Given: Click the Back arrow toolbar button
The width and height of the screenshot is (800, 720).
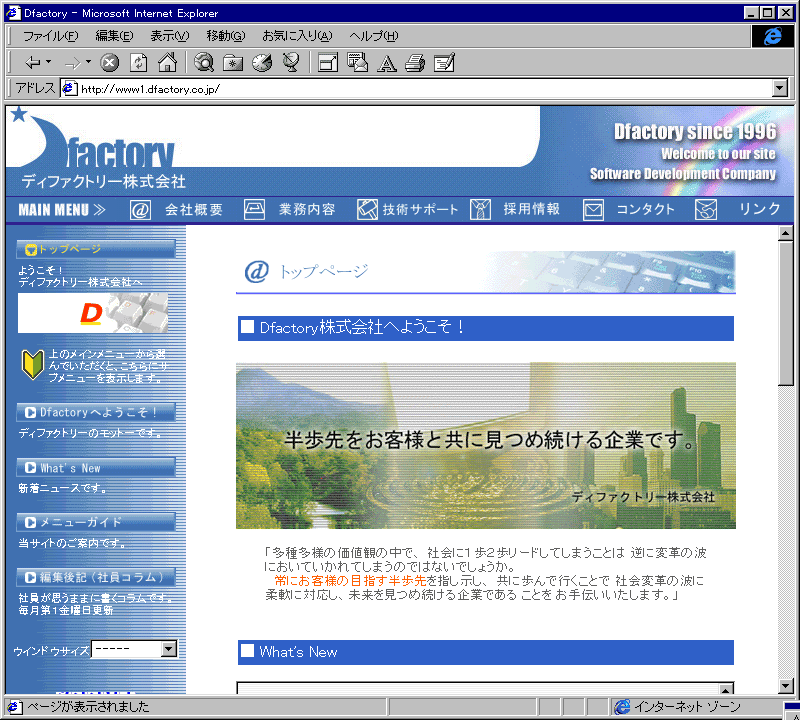Looking at the screenshot, I should 33,63.
